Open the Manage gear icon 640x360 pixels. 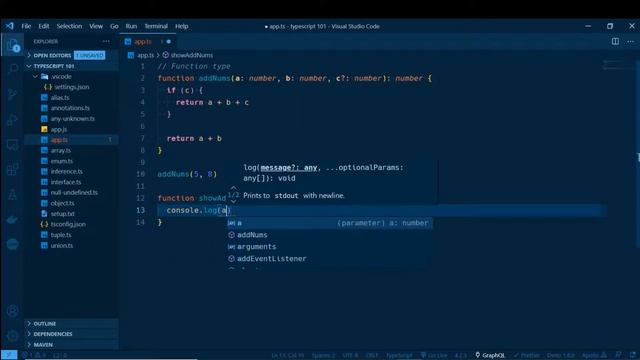[13, 336]
